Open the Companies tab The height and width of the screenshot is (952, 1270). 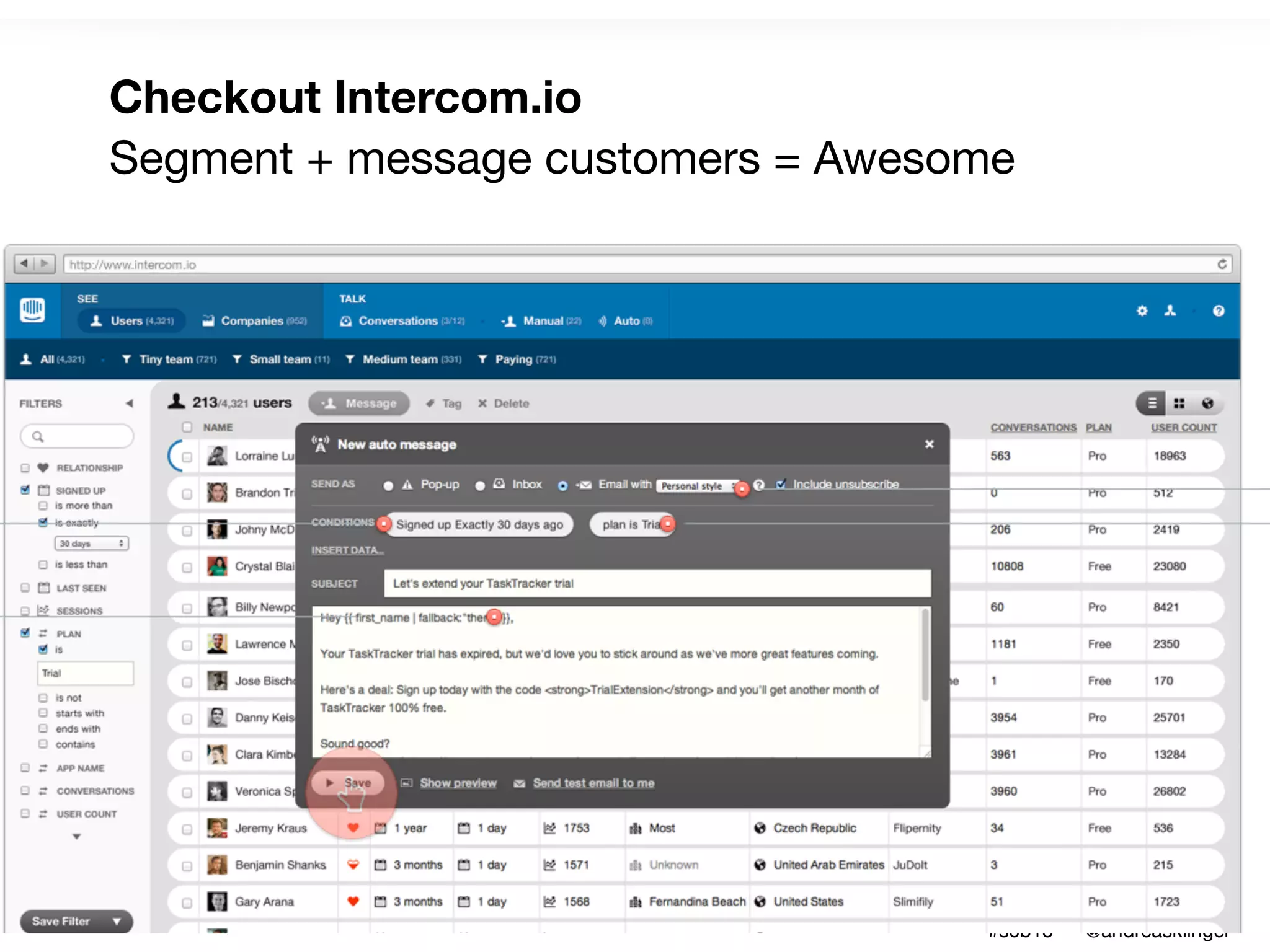pyautogui.click(x=254, y=321)
